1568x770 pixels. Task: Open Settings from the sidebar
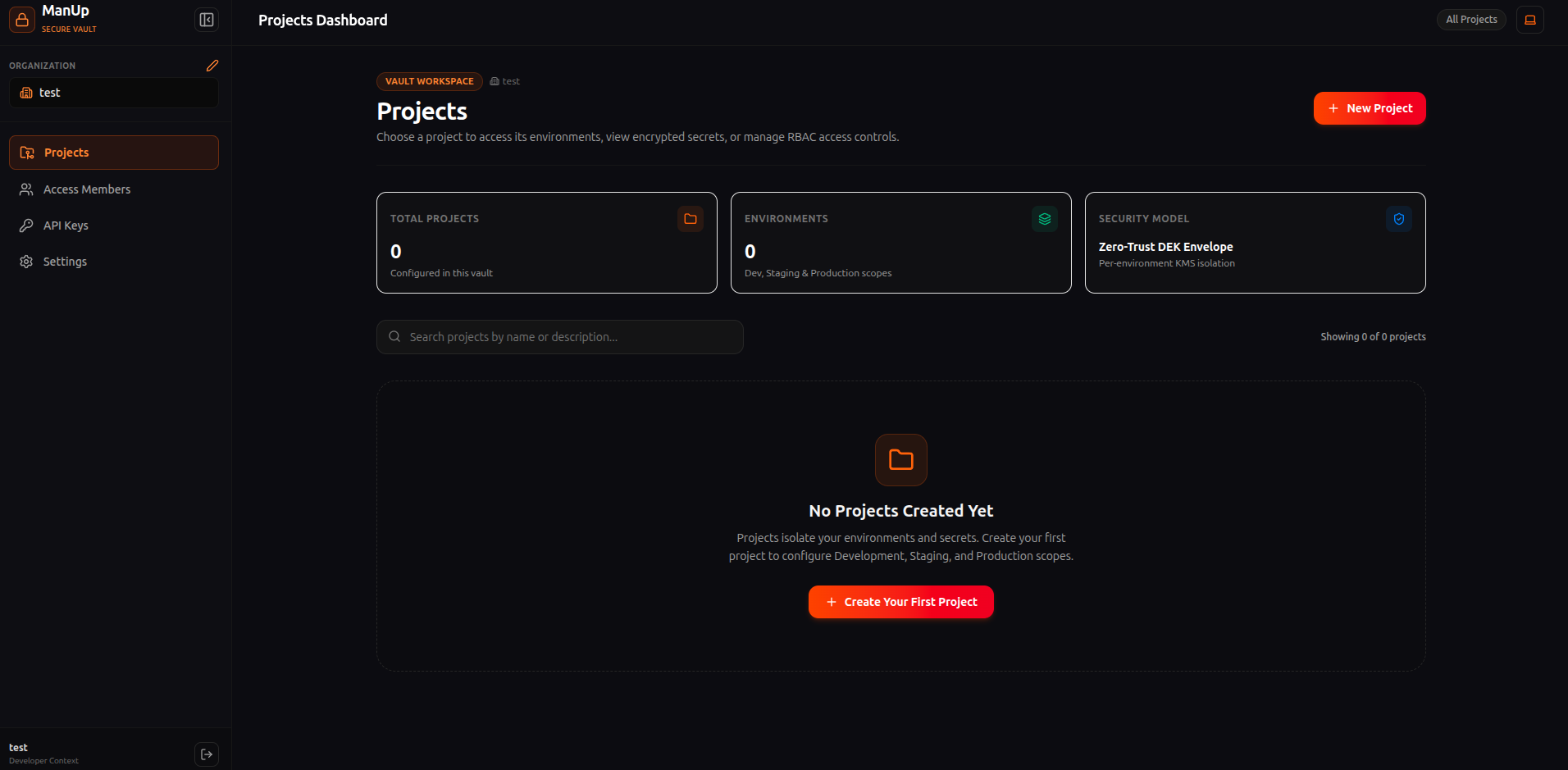tap(114, 262)
